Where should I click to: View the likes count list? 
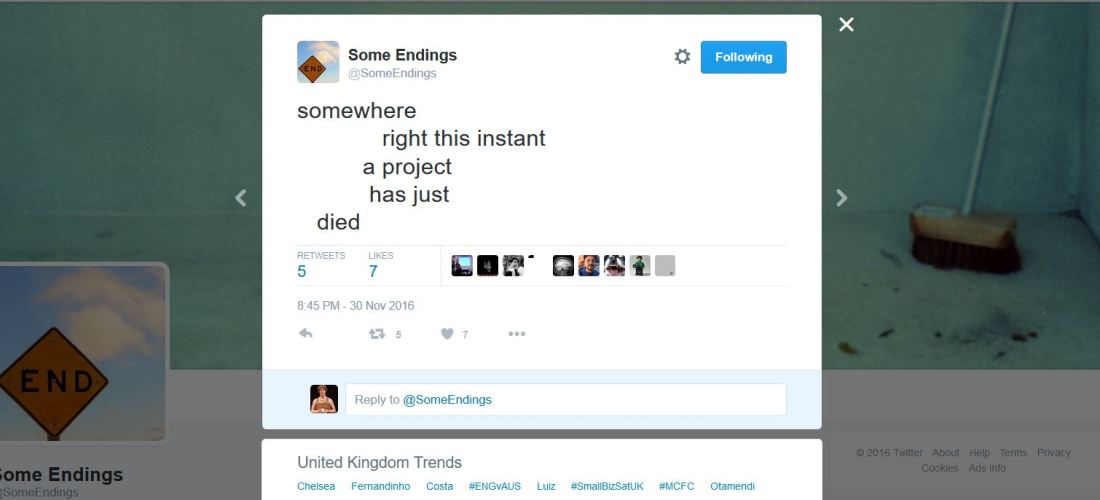coord(373,271)
